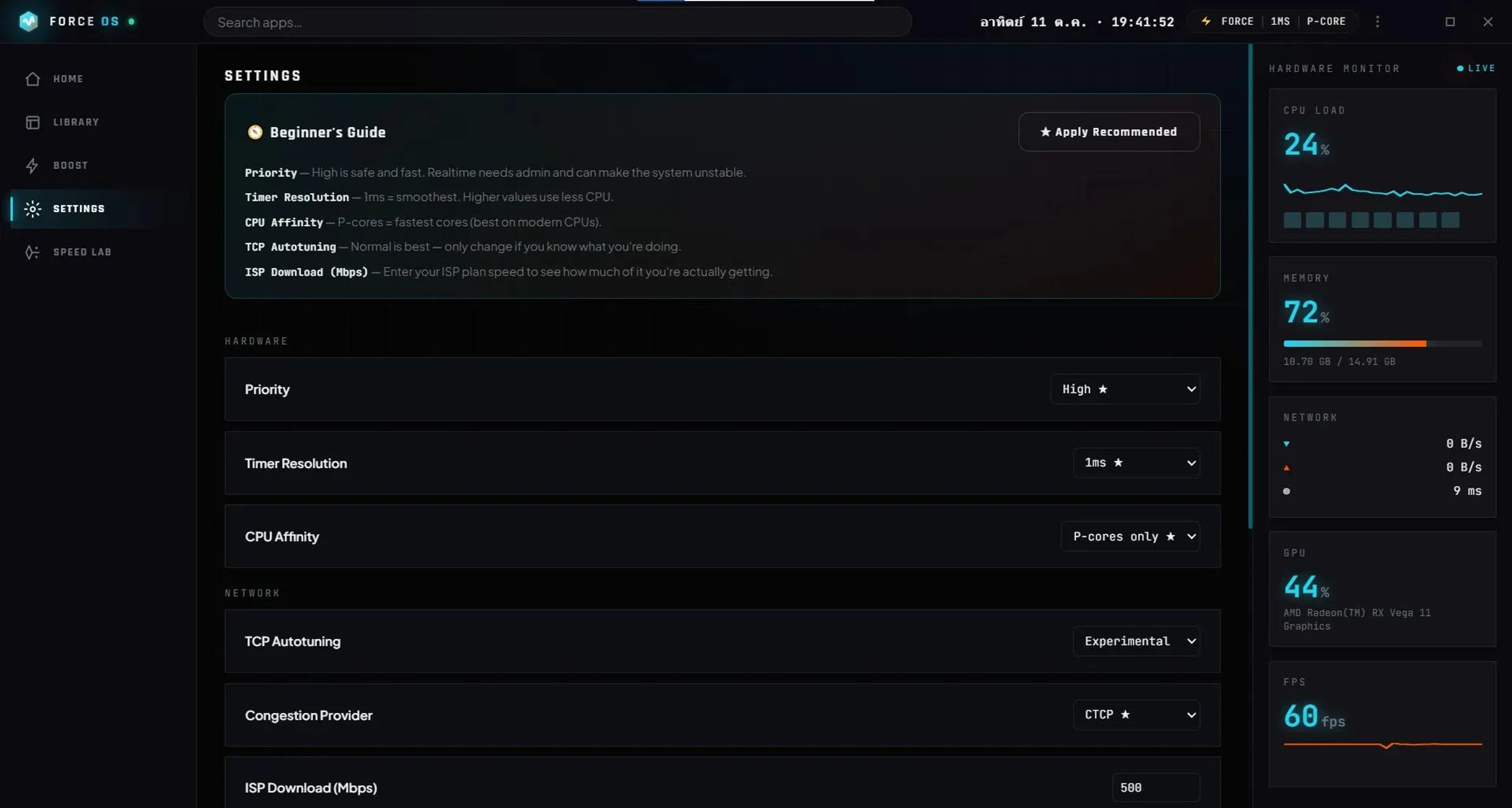
Task: Click the LIVE indicator in Hardware Monitor
Action: (x=1476, y=69)
